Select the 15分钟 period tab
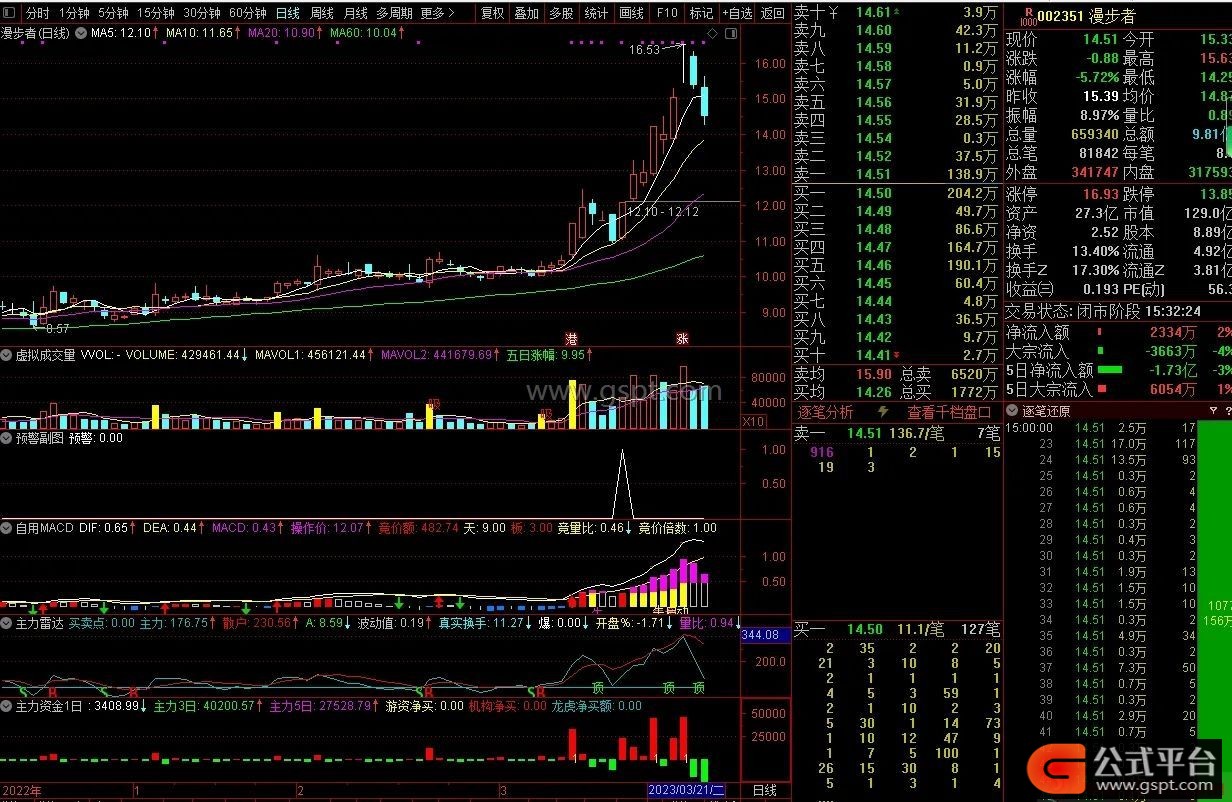Screen dimensions: 1232x802 [x=156, y=13]
